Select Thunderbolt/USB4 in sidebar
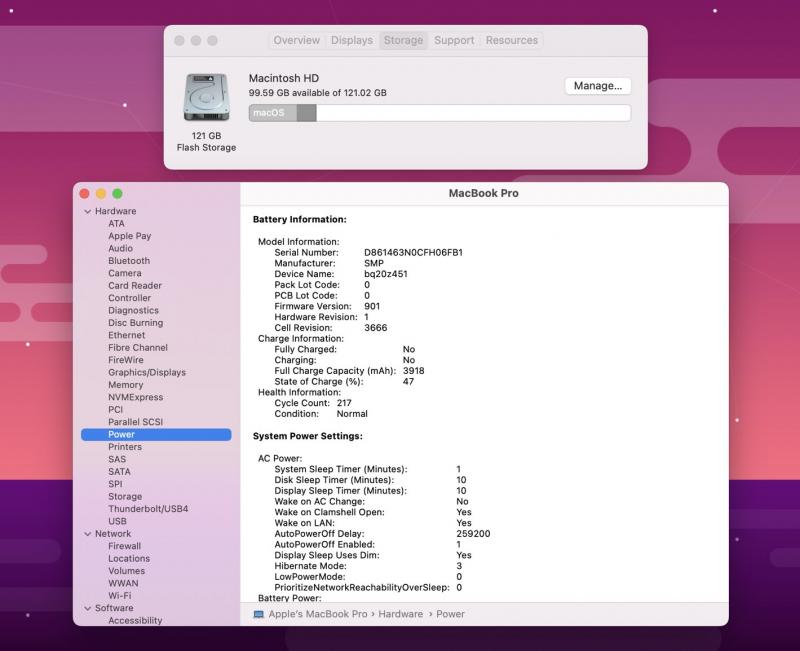Viewport: 800px width, 651px height. 148,509
